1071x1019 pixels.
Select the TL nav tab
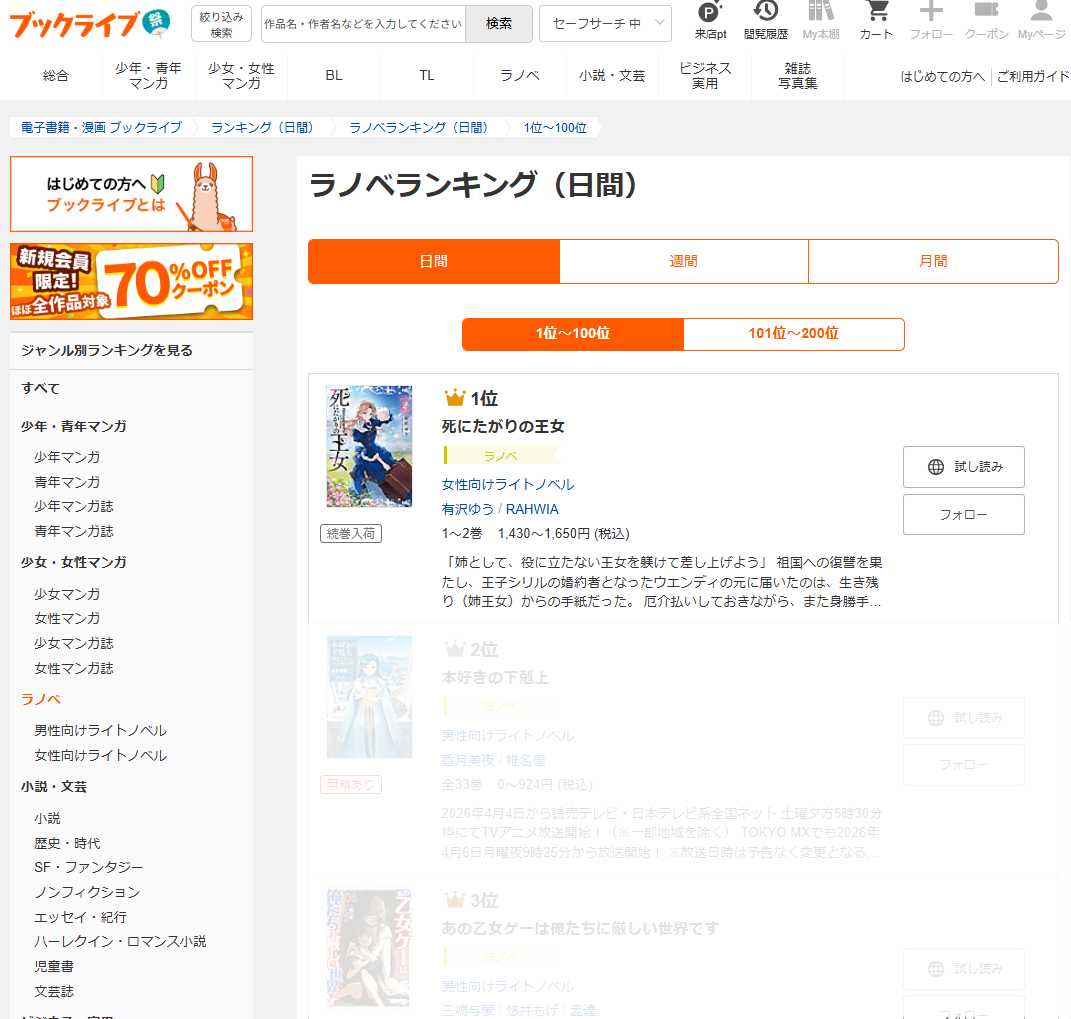(427, 76)
